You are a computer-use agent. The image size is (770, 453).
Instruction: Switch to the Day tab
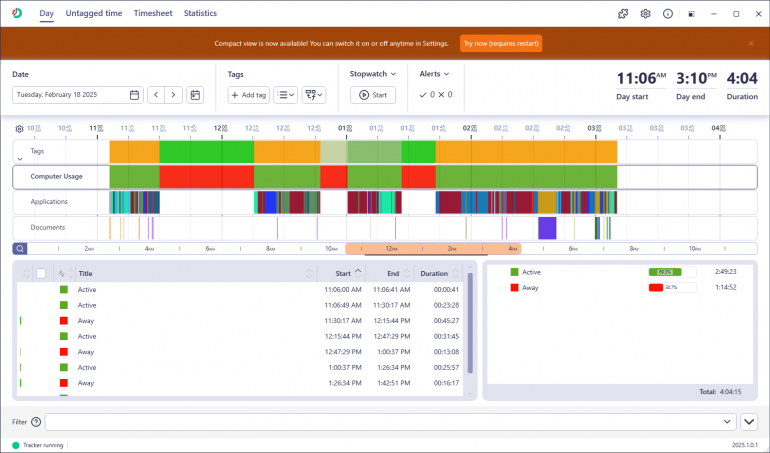(47, 13)
